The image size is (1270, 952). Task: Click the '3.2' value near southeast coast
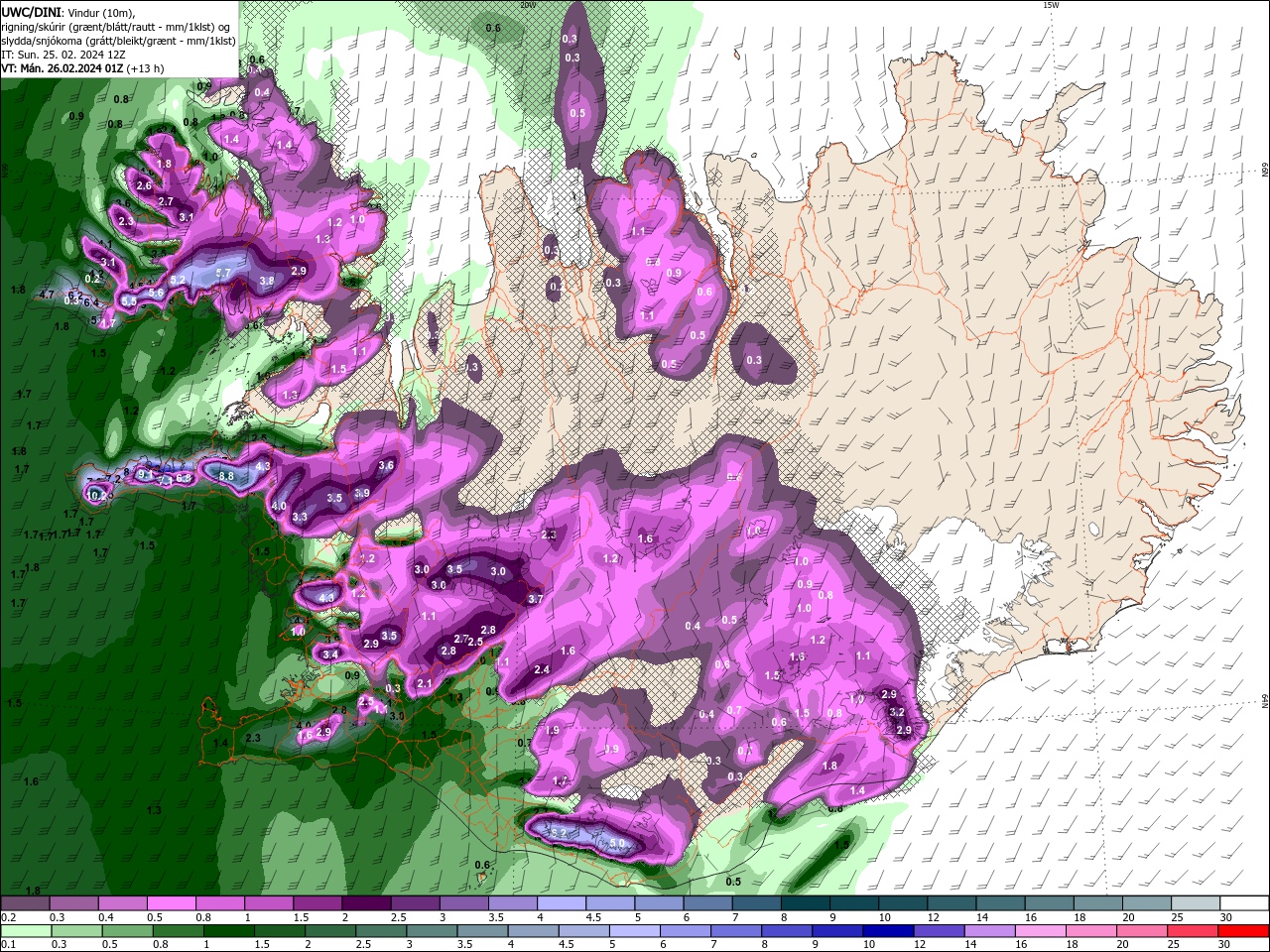point(897,712)
